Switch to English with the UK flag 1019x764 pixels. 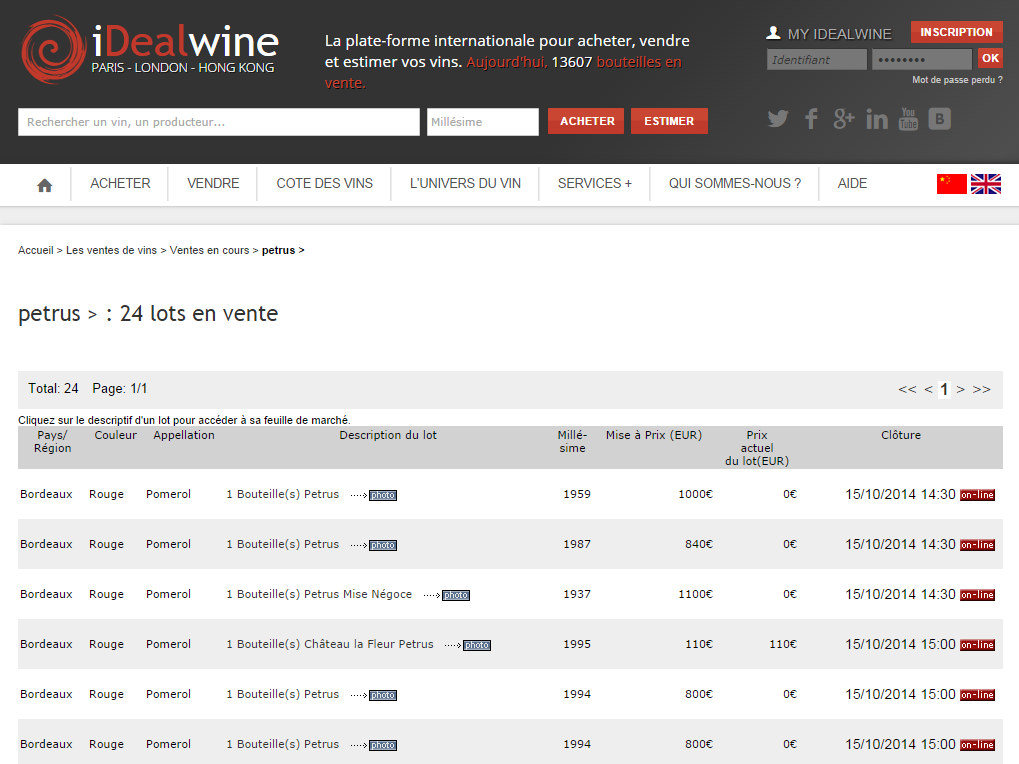tap(986, 184)
